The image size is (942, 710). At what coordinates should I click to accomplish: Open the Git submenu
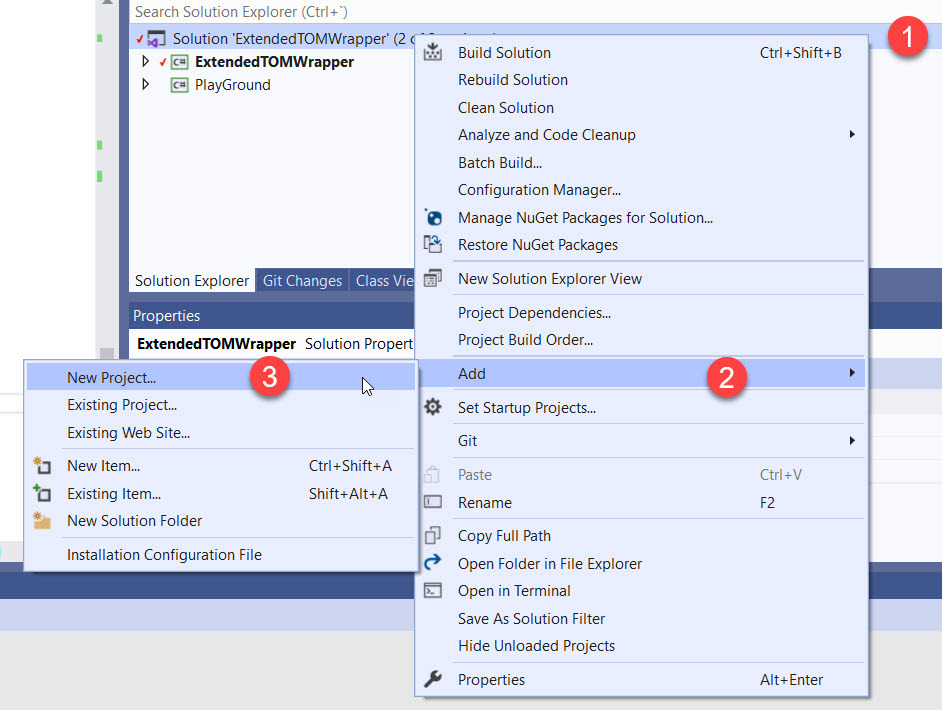pyautogui.click(x=468, y=441)
